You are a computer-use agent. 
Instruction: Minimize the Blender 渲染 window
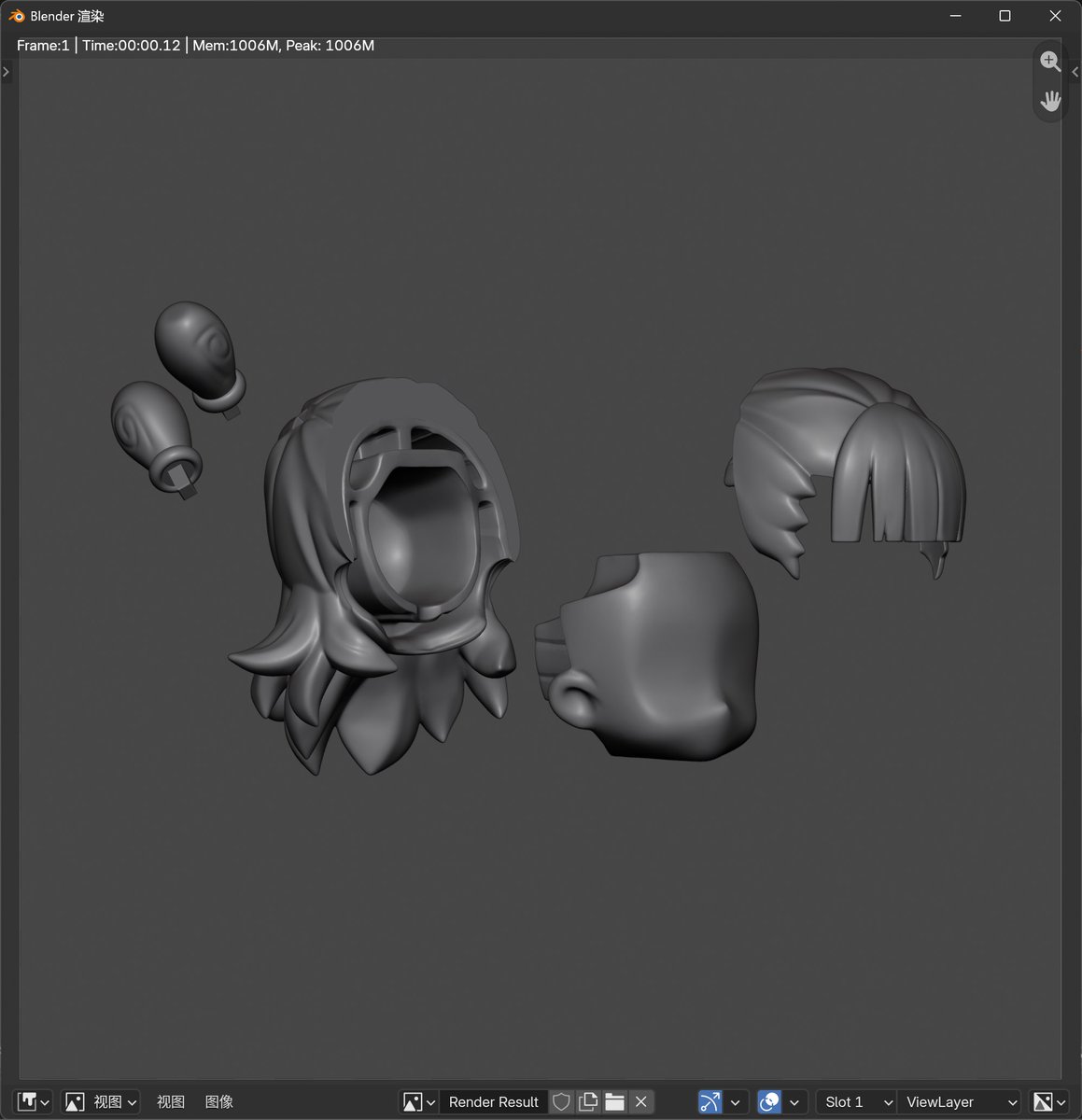click(x=955, y=16)
